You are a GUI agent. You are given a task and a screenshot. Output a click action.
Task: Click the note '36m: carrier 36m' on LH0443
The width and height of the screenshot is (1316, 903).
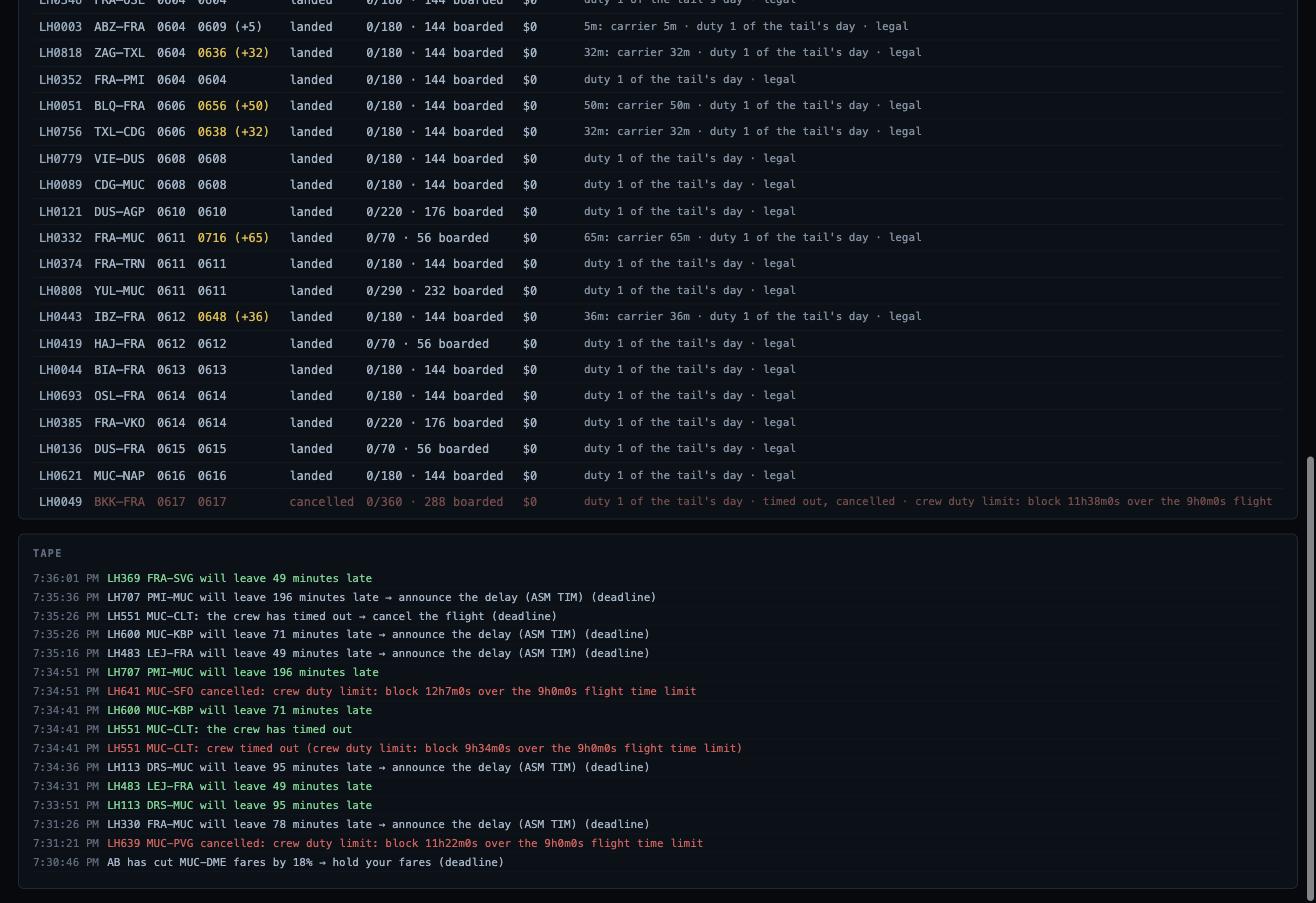(640, 316)
